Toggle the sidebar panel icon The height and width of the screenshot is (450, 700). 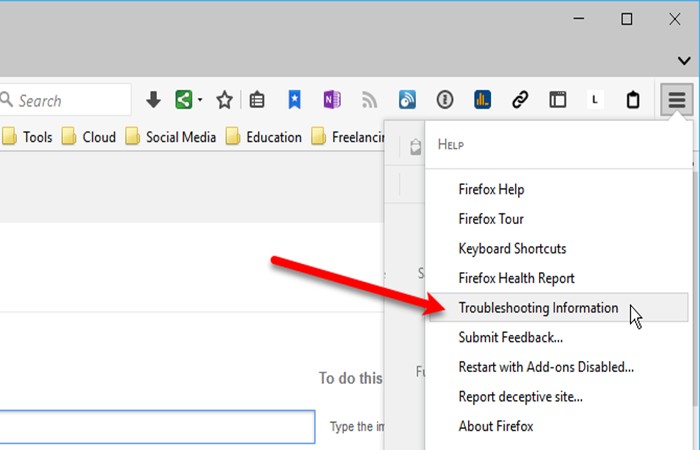click(558, 100)
